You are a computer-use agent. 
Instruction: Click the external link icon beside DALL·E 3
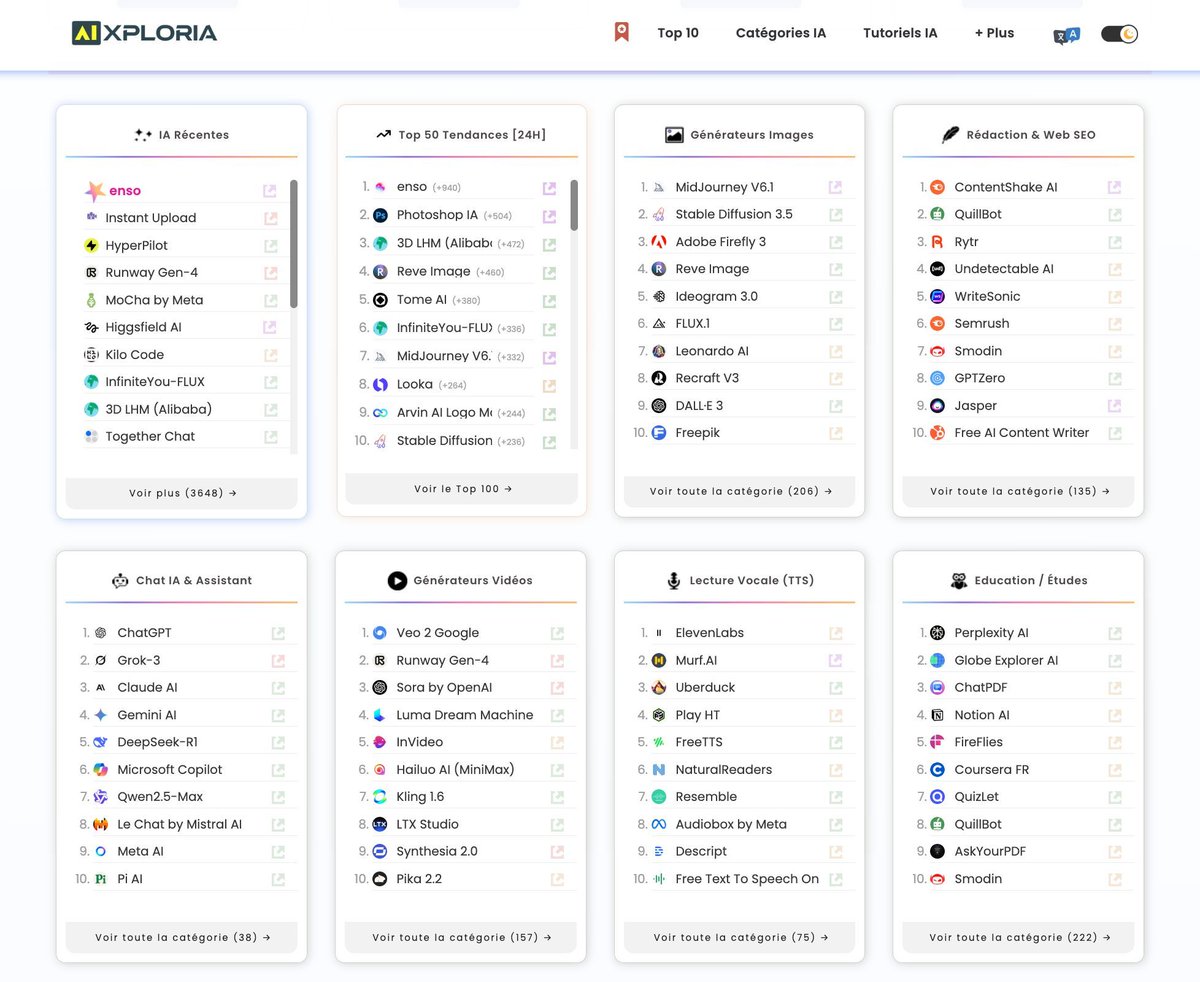point(835,405)
